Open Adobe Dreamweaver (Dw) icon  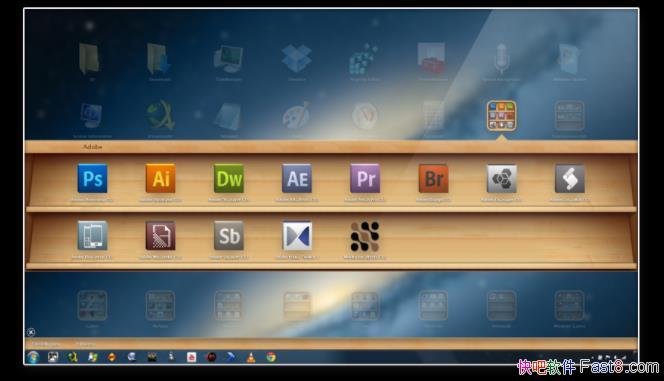[229, 179]
